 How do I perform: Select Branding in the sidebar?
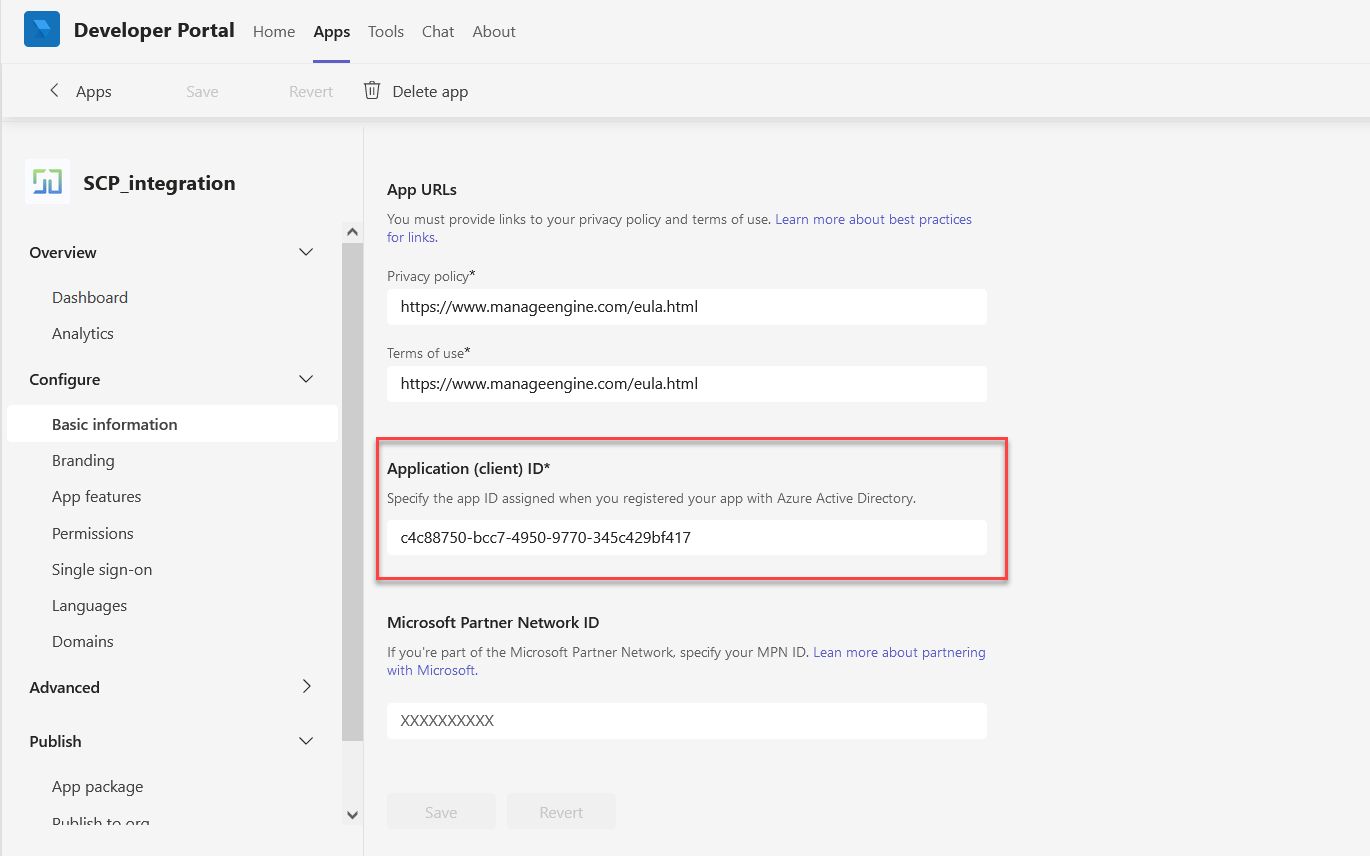83,461
